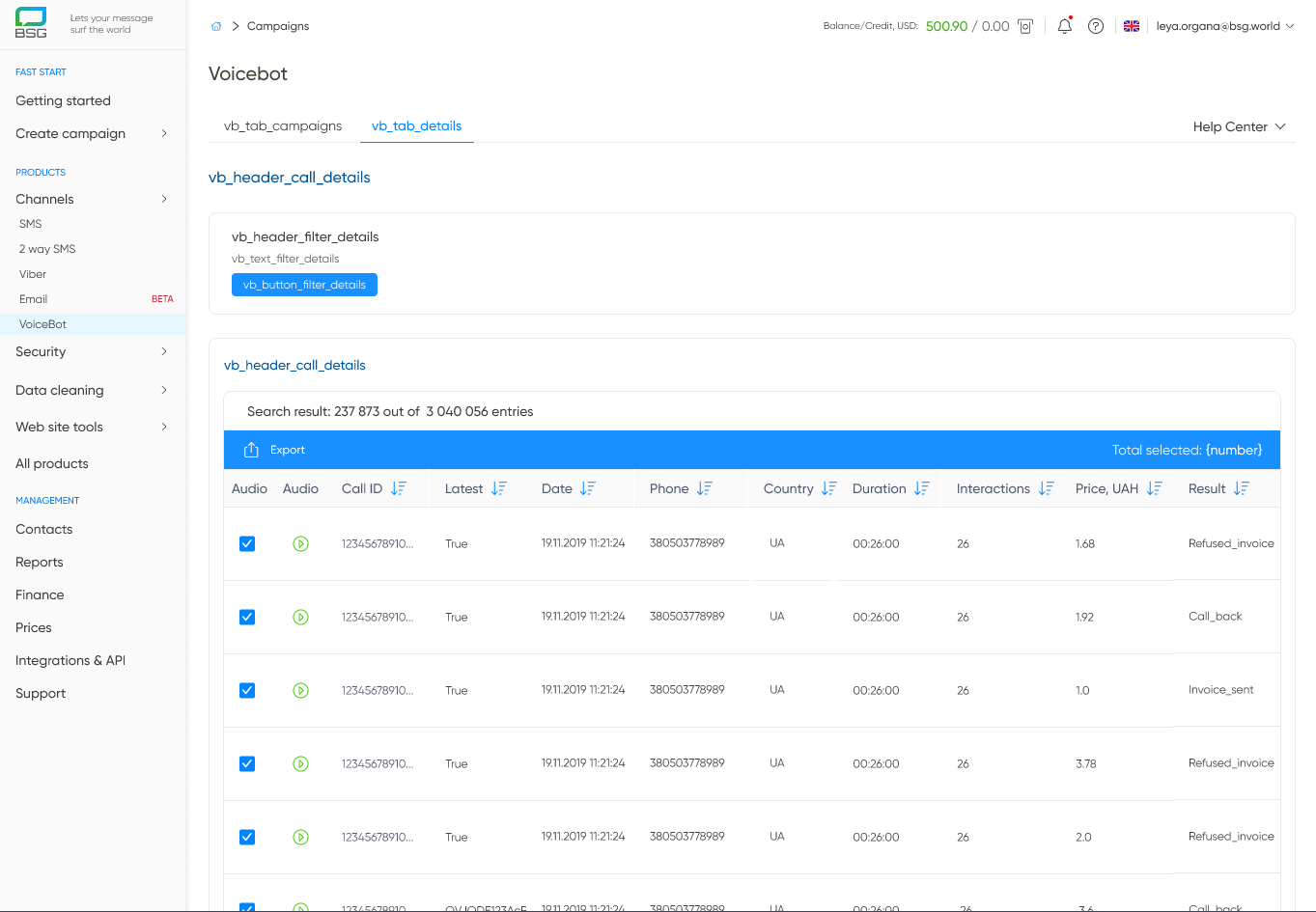1316x912 pixels.
Task: Play the audio in the second call row
Action: coord(300,617)
